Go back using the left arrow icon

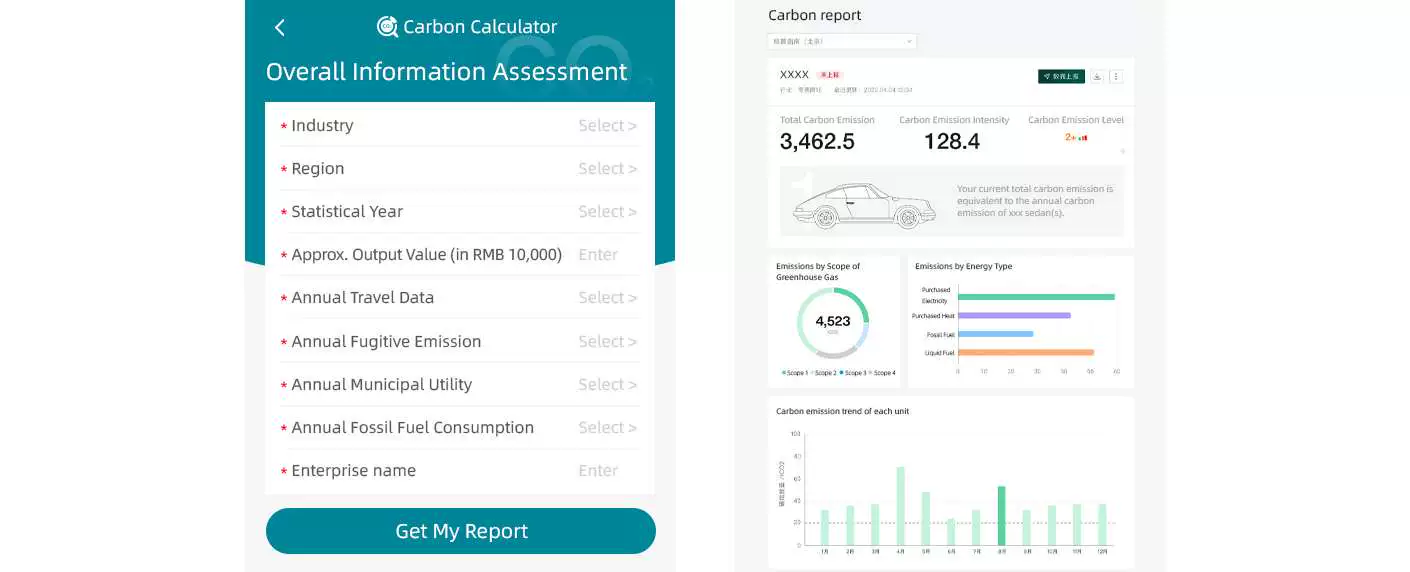[x=280, y=28]
